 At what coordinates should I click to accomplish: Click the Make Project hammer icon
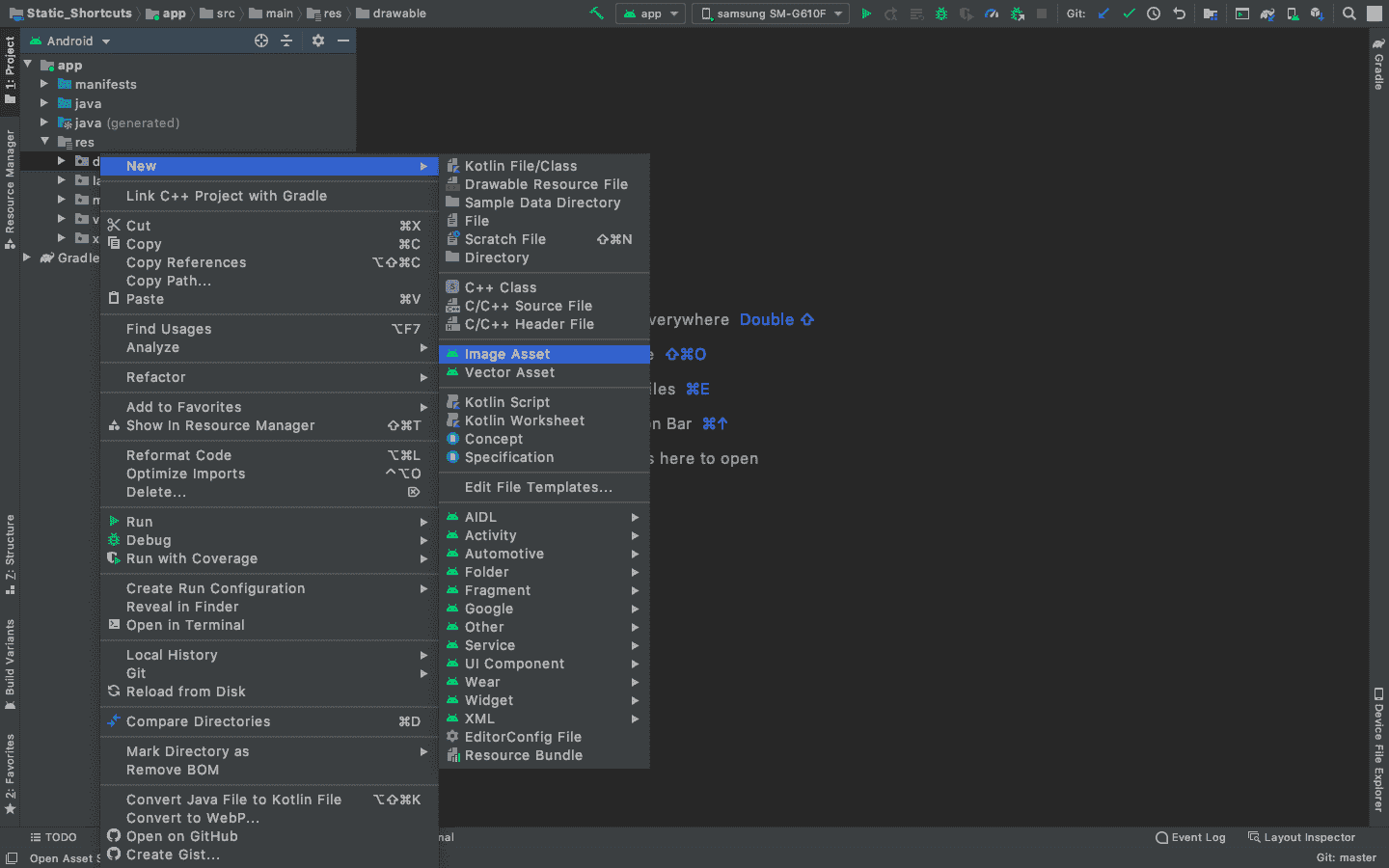[x=596, y=14]
